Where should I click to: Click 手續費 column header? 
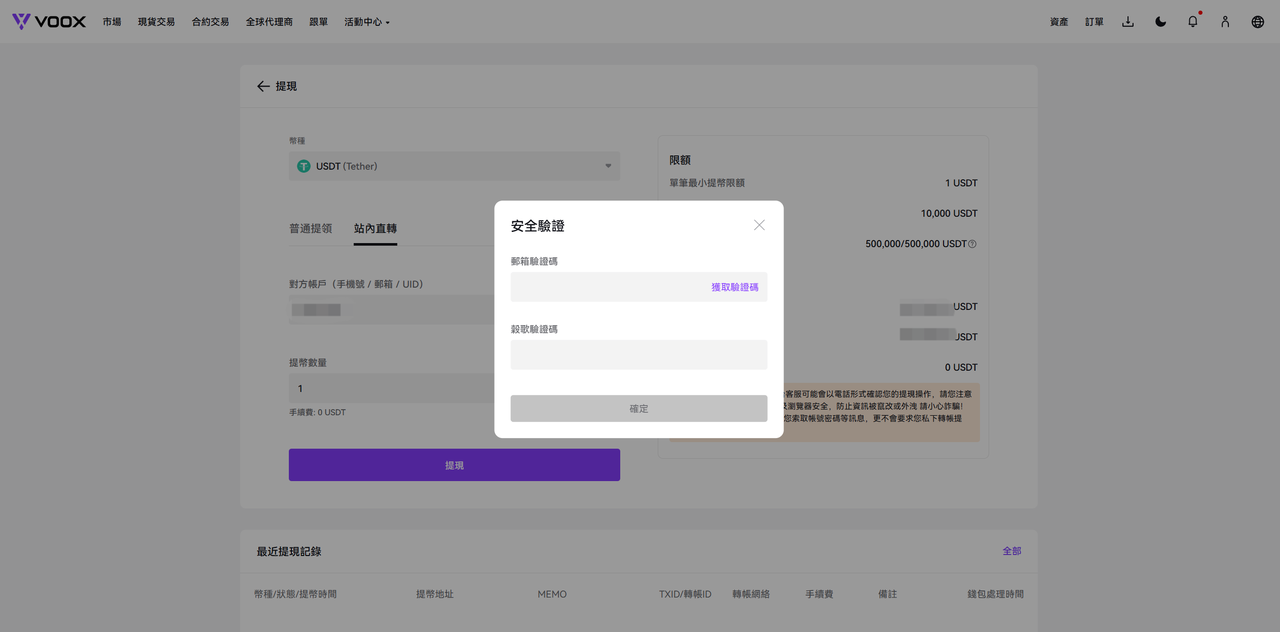819,594
